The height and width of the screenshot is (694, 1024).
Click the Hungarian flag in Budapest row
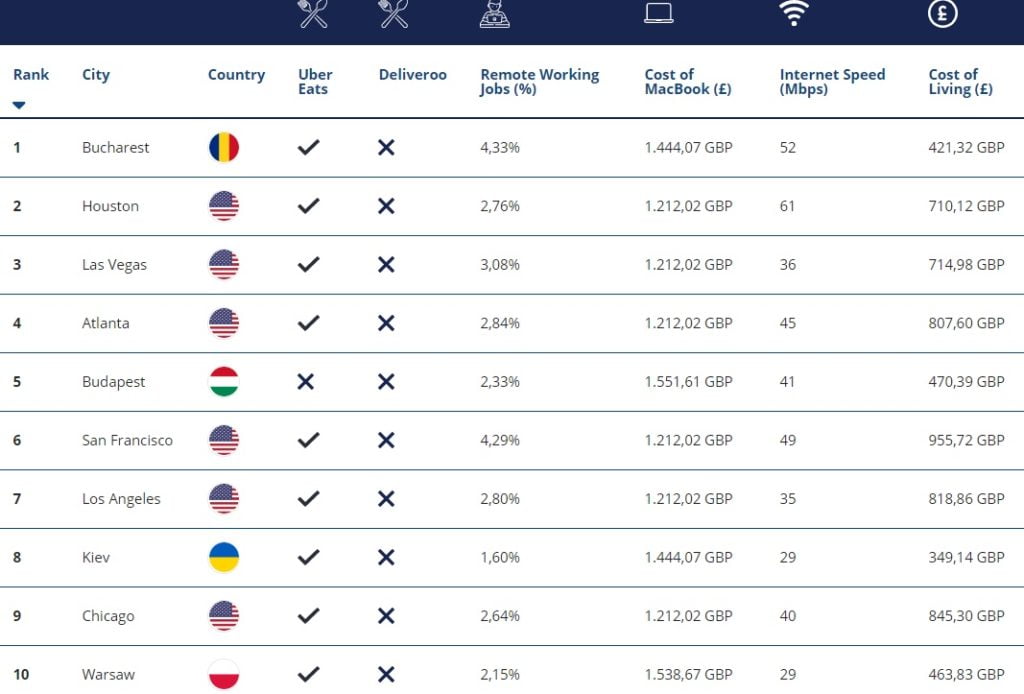pos(224,381)
